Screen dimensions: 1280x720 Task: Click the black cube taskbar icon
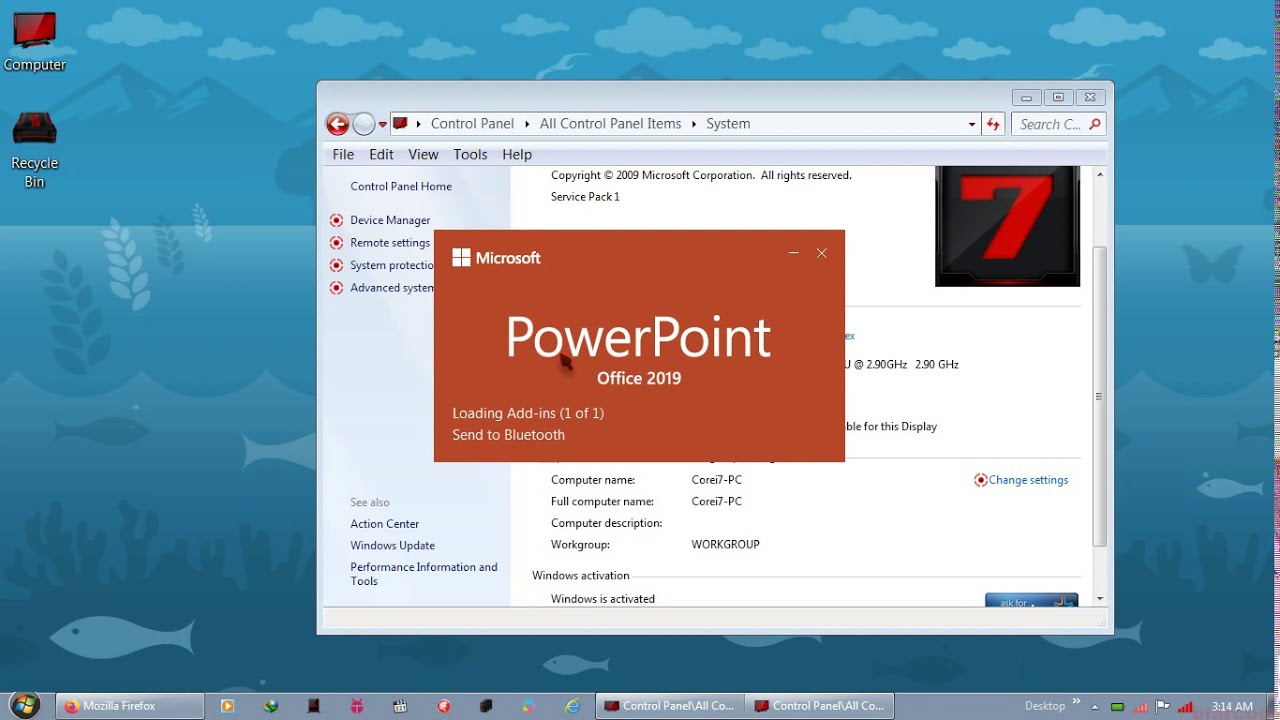(x=486, y=706)
